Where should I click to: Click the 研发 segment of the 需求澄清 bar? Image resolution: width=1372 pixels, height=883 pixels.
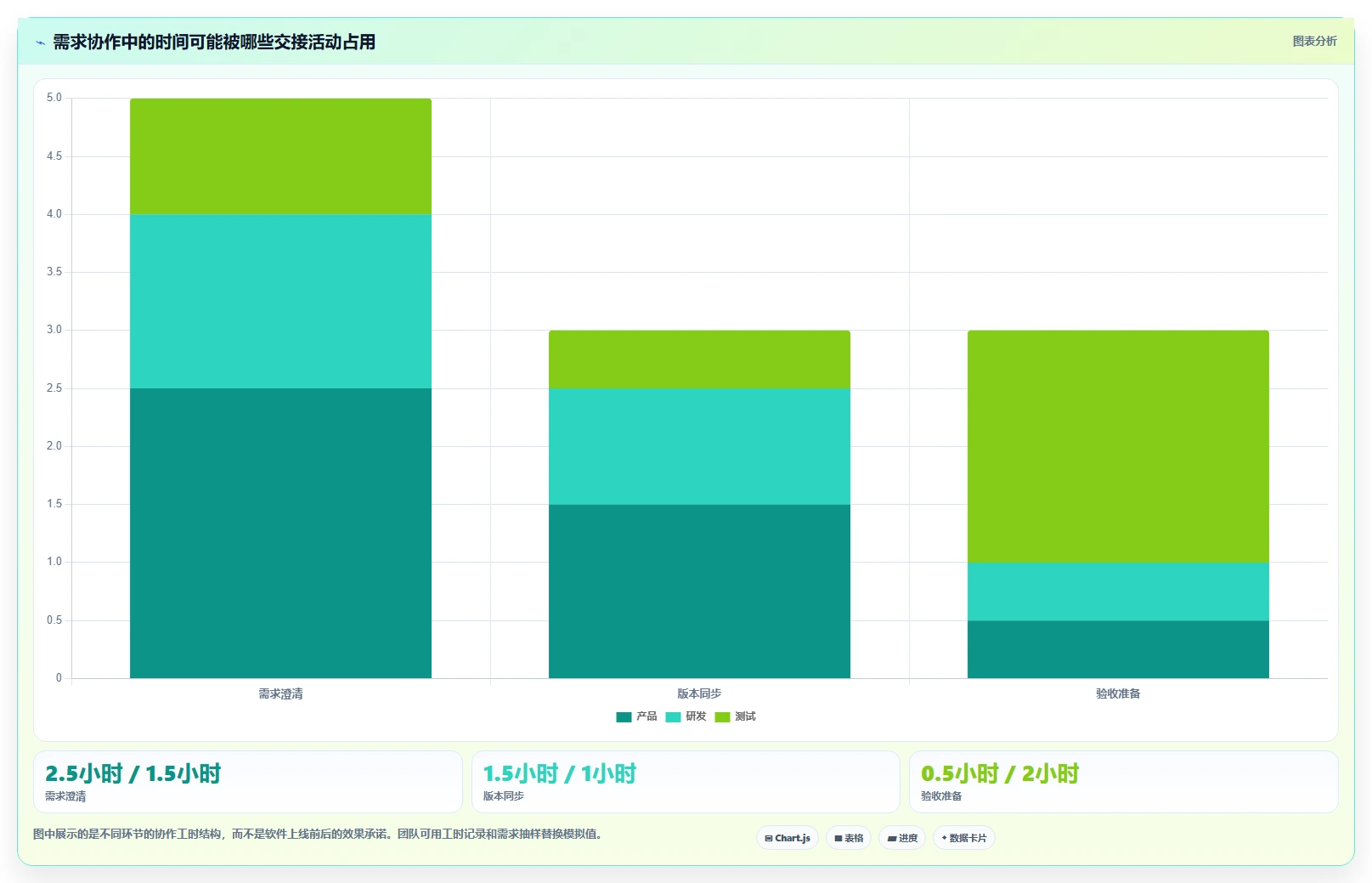280,302
